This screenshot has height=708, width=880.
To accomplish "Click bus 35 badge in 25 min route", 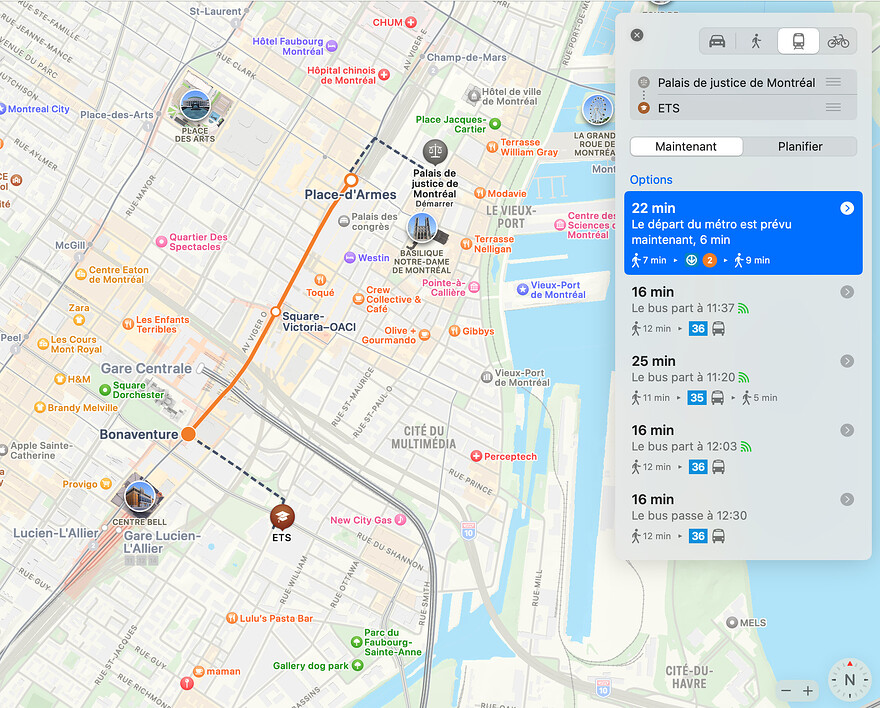I will coord(696,398).
